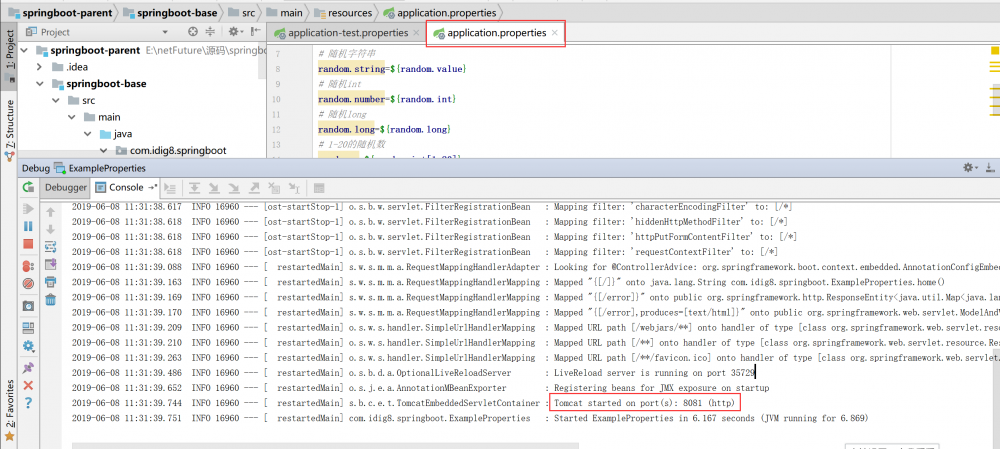
Task: Click scroll-from-source target icon in Project panel
Action: pos(193,32)
